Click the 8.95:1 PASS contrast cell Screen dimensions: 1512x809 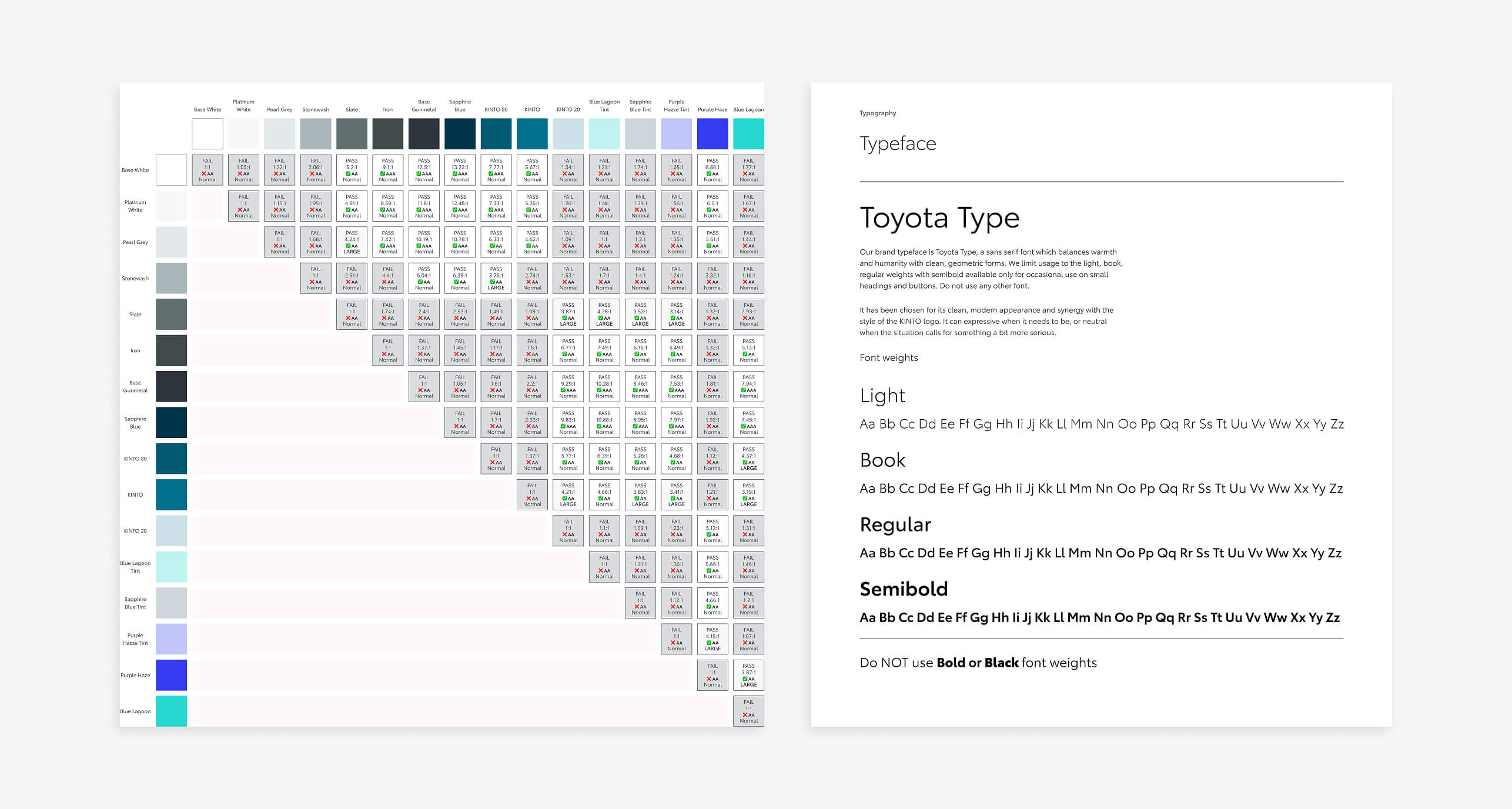coord(640,422)
